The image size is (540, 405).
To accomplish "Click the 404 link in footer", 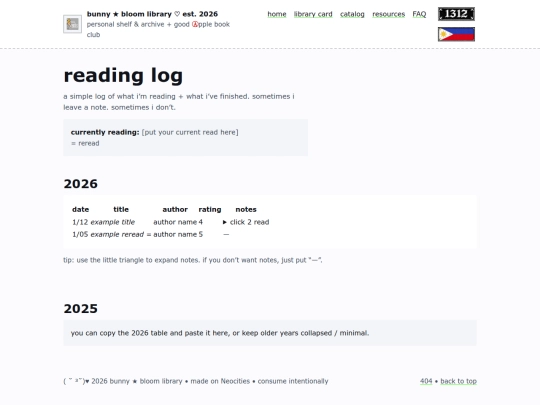I will 426,381.
